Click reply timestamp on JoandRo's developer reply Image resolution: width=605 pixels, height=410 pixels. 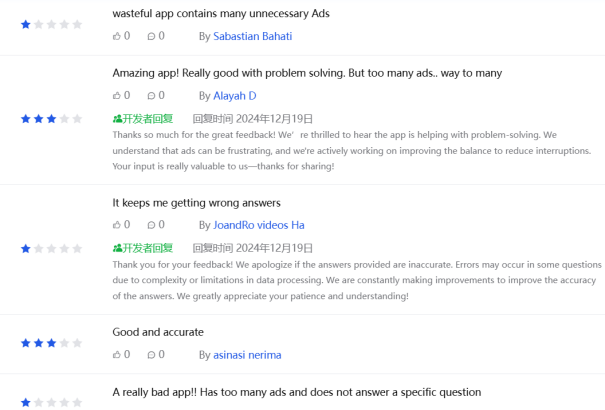253,248
